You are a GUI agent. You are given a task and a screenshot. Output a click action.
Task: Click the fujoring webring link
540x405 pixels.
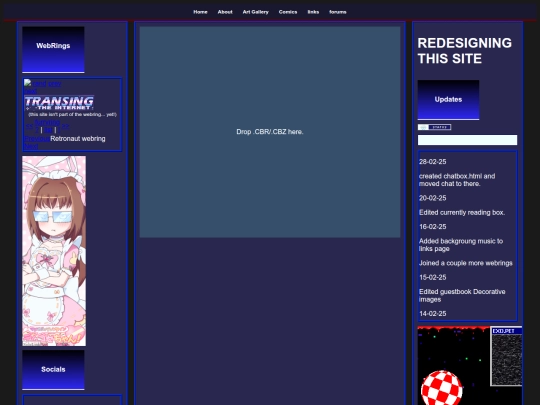[x=47, y=122]
